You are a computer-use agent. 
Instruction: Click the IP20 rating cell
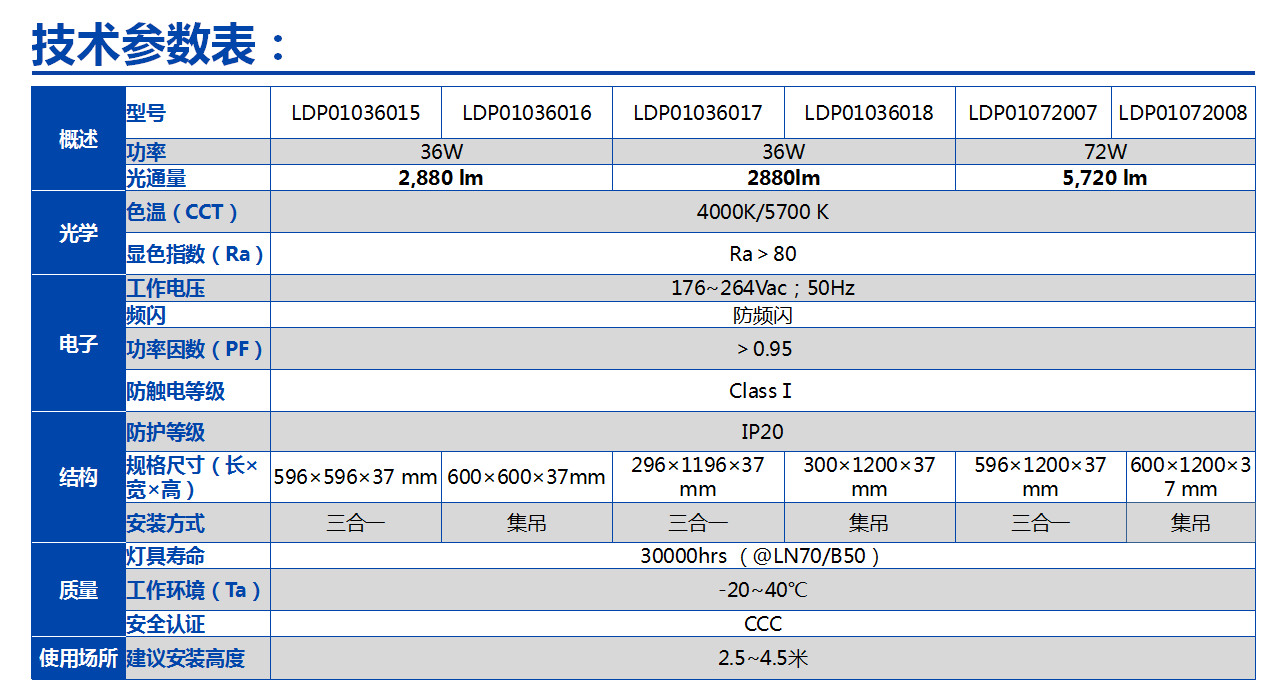pyautogui.click(x=762, y=432)
